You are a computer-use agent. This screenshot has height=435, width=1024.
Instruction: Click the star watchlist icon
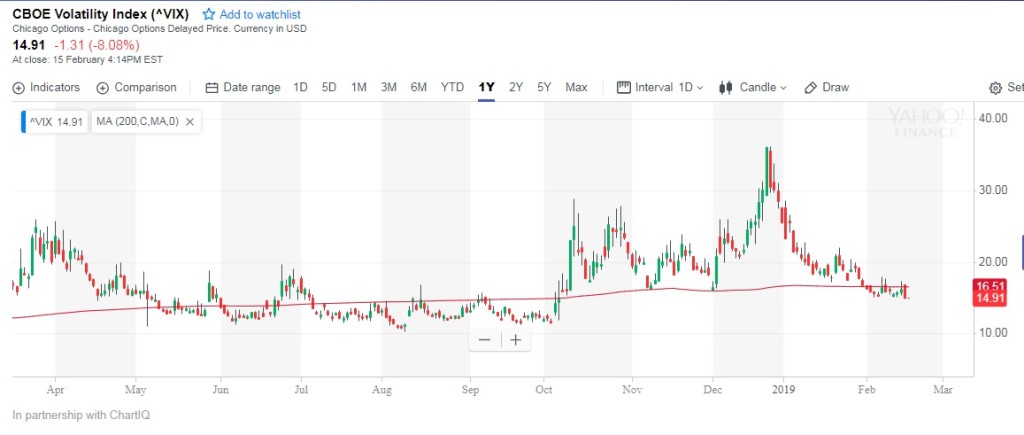click(x=208, y=14)
